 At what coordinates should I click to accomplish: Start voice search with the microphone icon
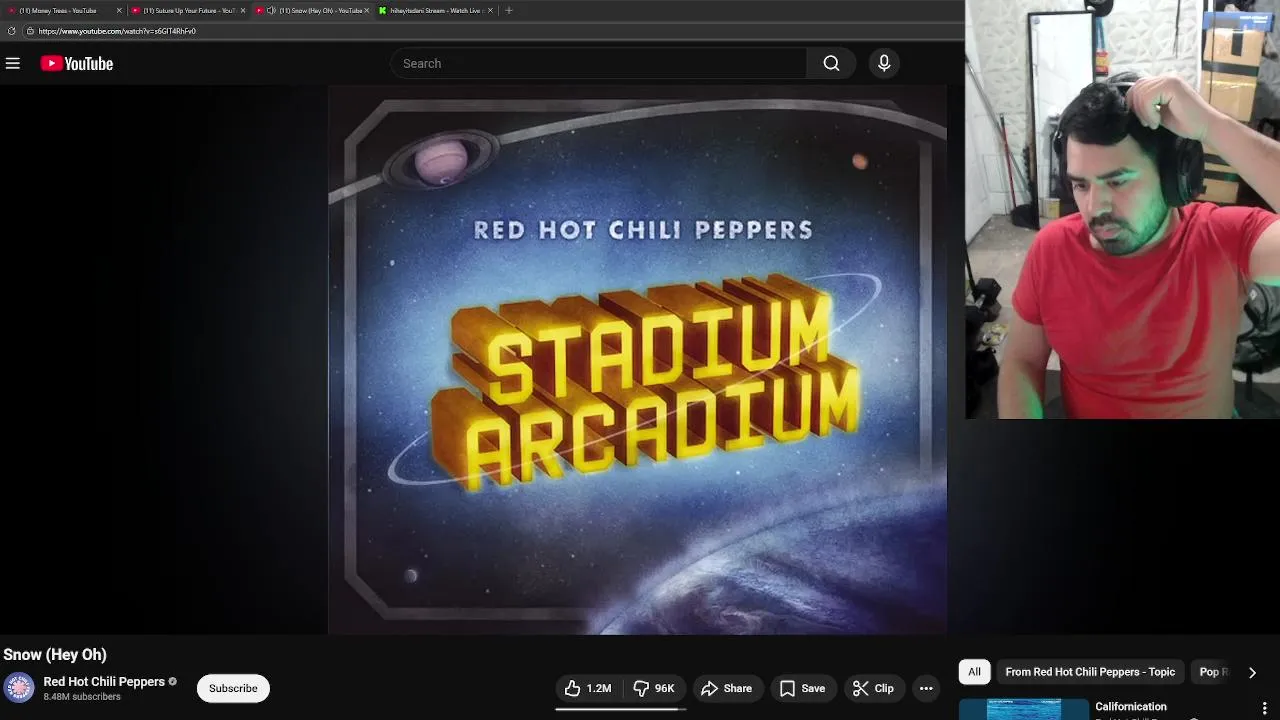point(884,63)
